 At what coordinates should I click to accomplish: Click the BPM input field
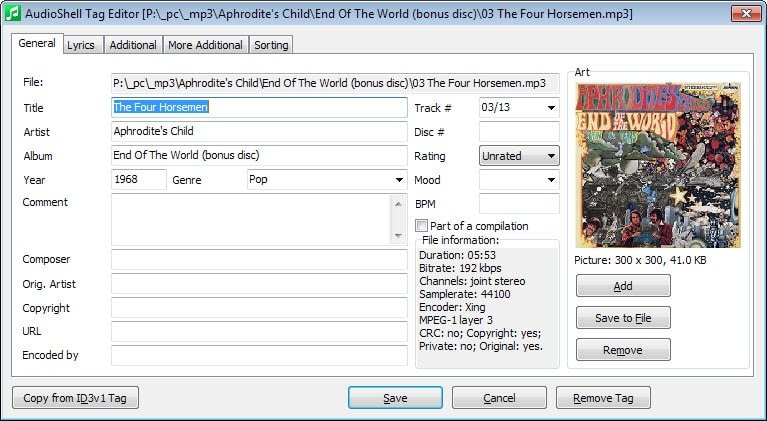pyautogui.click(x=519, y=203)
